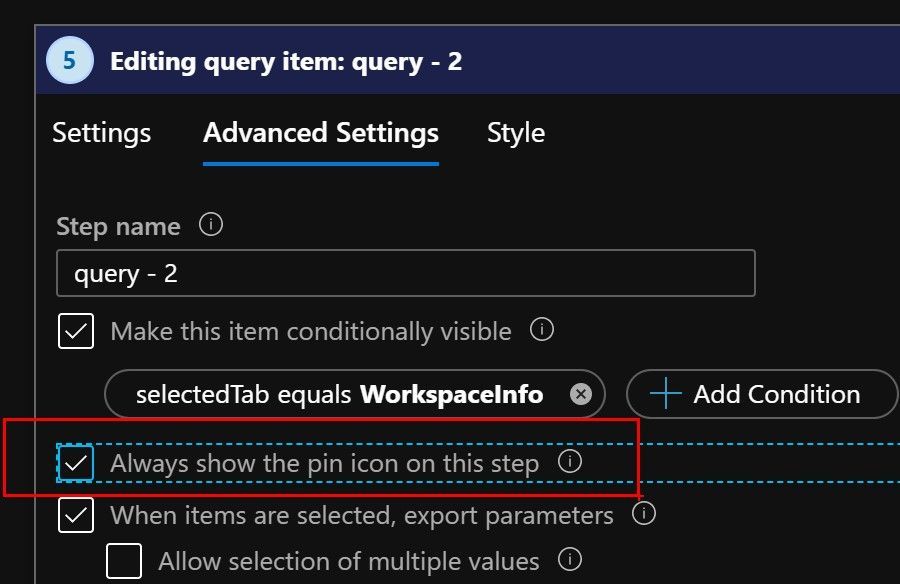Uncheck Make this item conditionally visible
Viewport: 900px width, 584px height.
click(x=76, y=331)
